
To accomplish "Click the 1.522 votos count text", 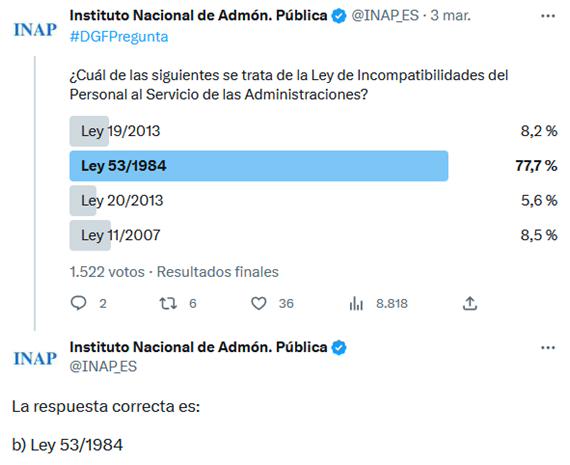I will pos(107,272).
